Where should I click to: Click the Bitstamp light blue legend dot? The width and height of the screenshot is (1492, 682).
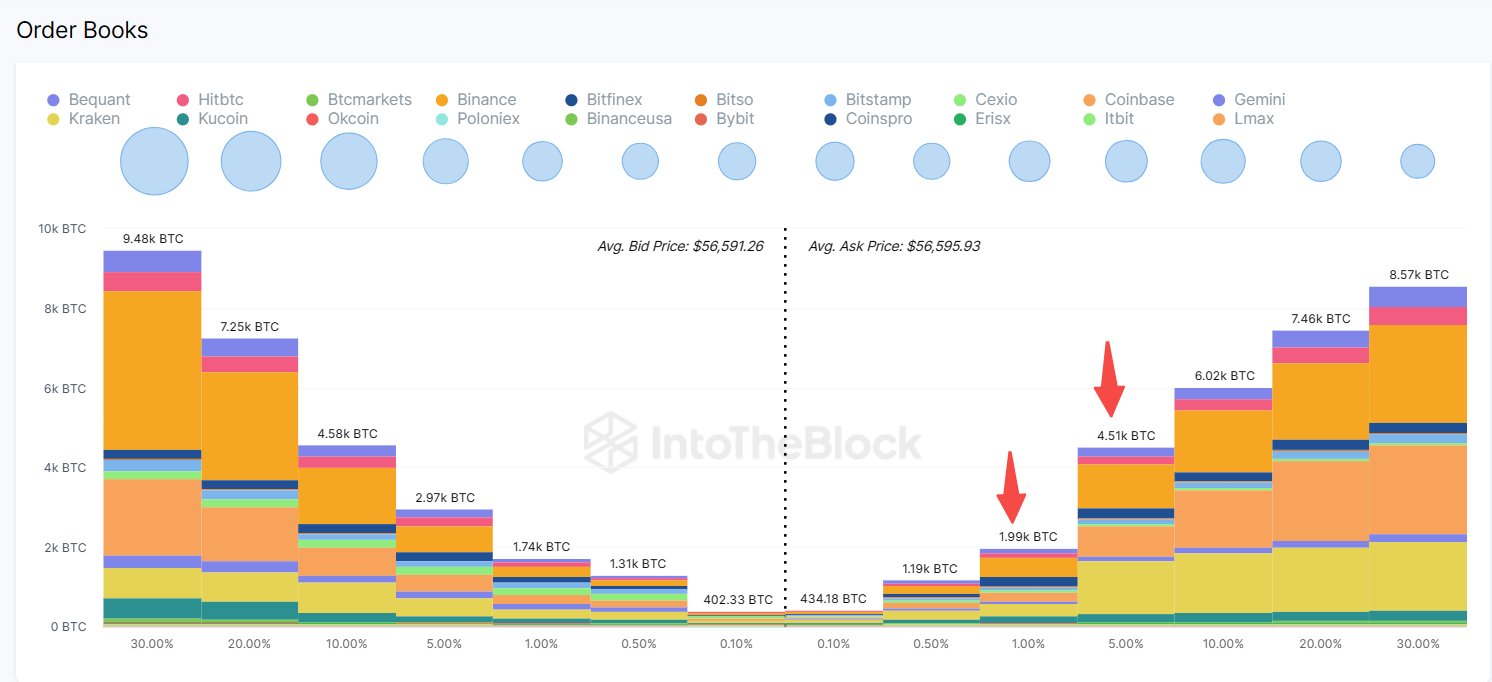click(x=830, y=100)
